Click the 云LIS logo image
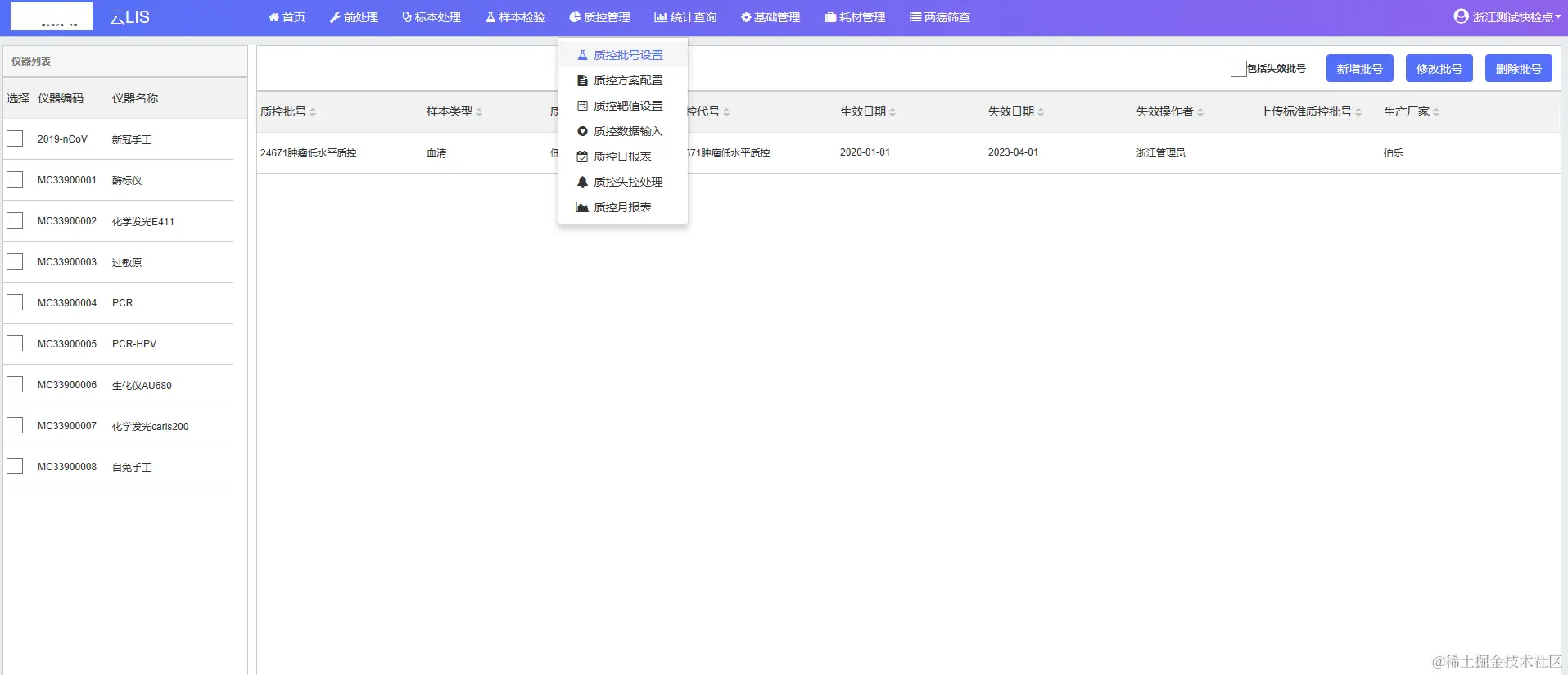 (x=52, y=16)
